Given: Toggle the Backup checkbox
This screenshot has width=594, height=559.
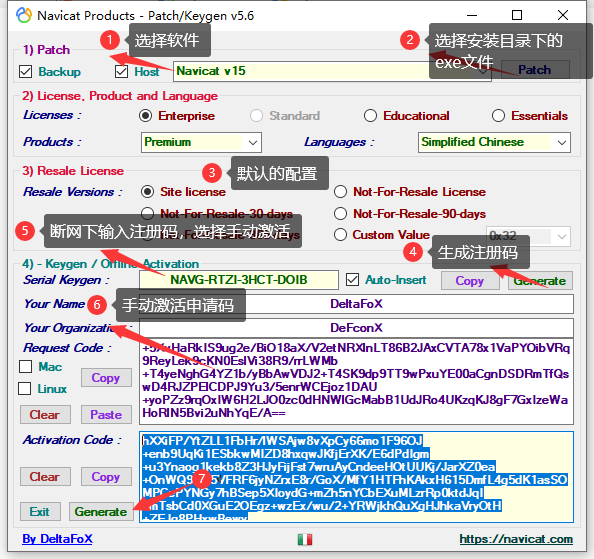Looking at the screenshot, I should tap(25, 71).
